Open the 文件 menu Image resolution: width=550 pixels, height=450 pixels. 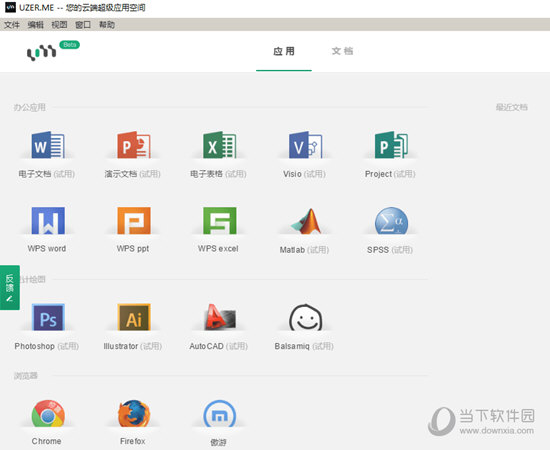(12, 25)
